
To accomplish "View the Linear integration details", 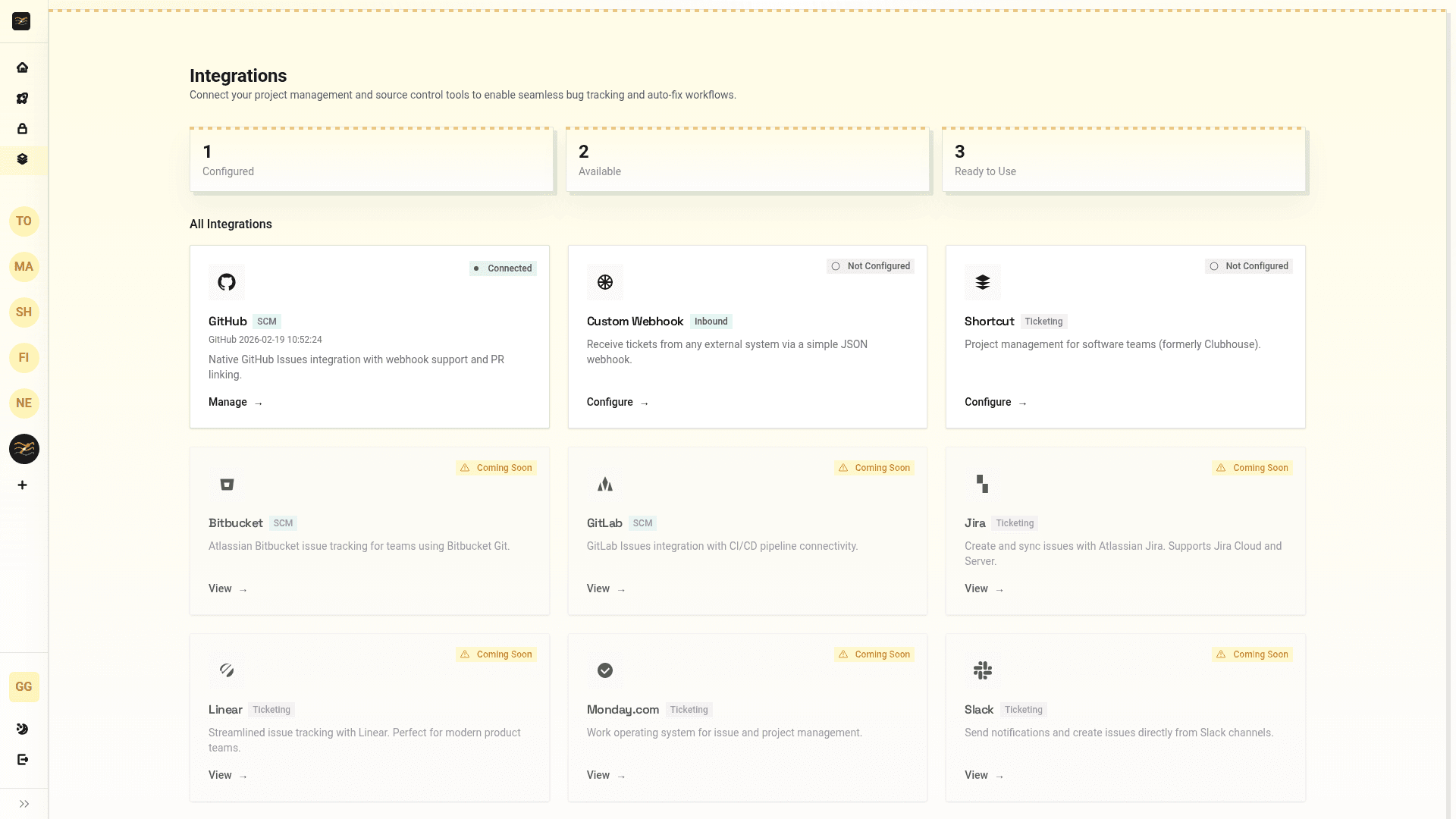I will [227, 775].
